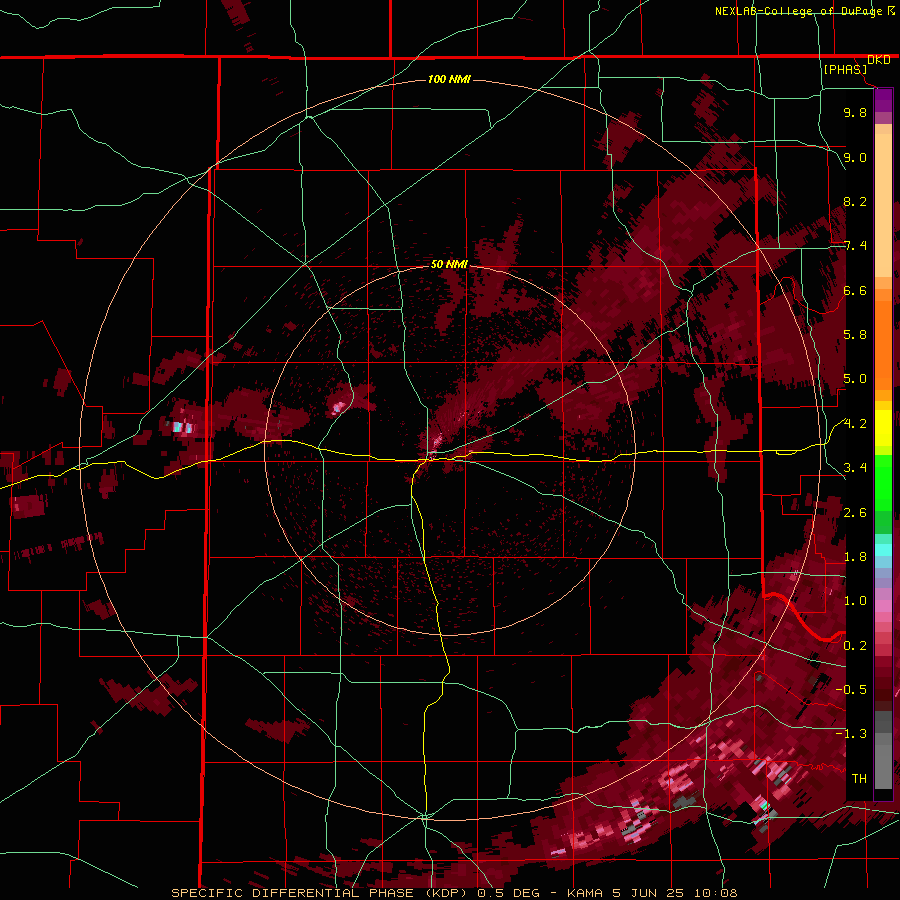Screen dimensions: 900x900
Task: Click the TH label on the legend
Action: [x=859, y=778]
